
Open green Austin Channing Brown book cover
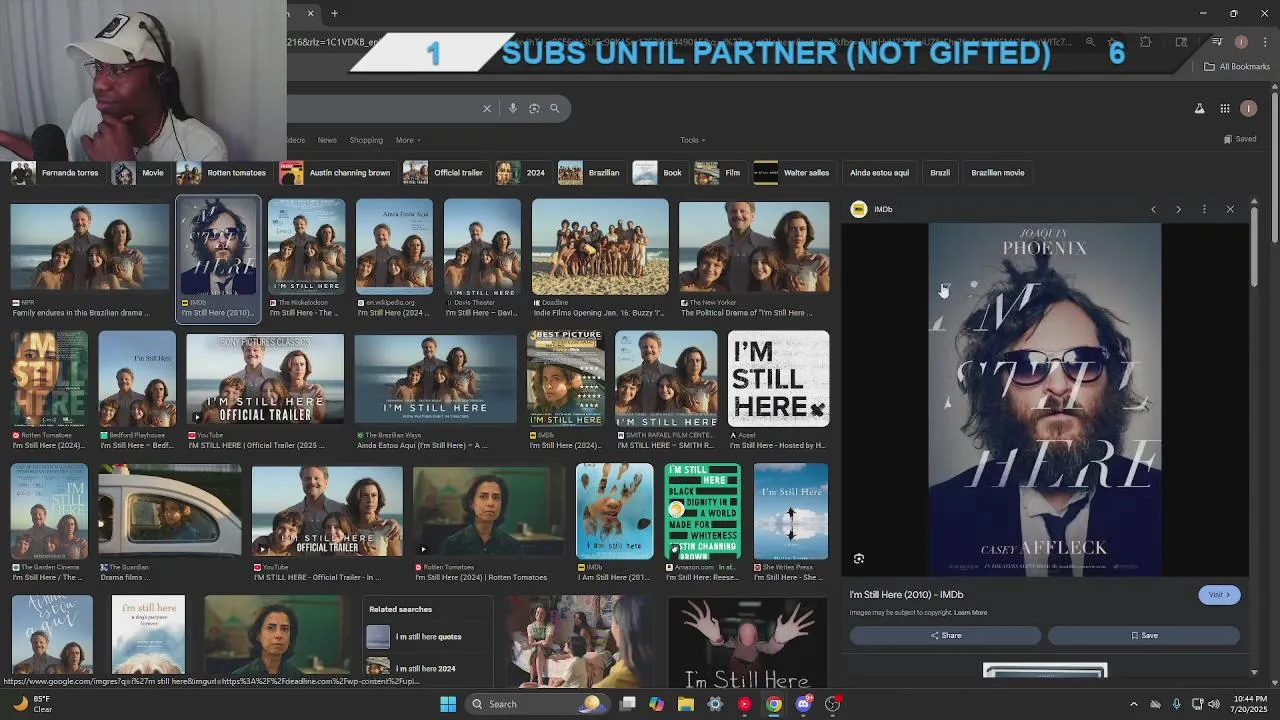pos(703,511)
